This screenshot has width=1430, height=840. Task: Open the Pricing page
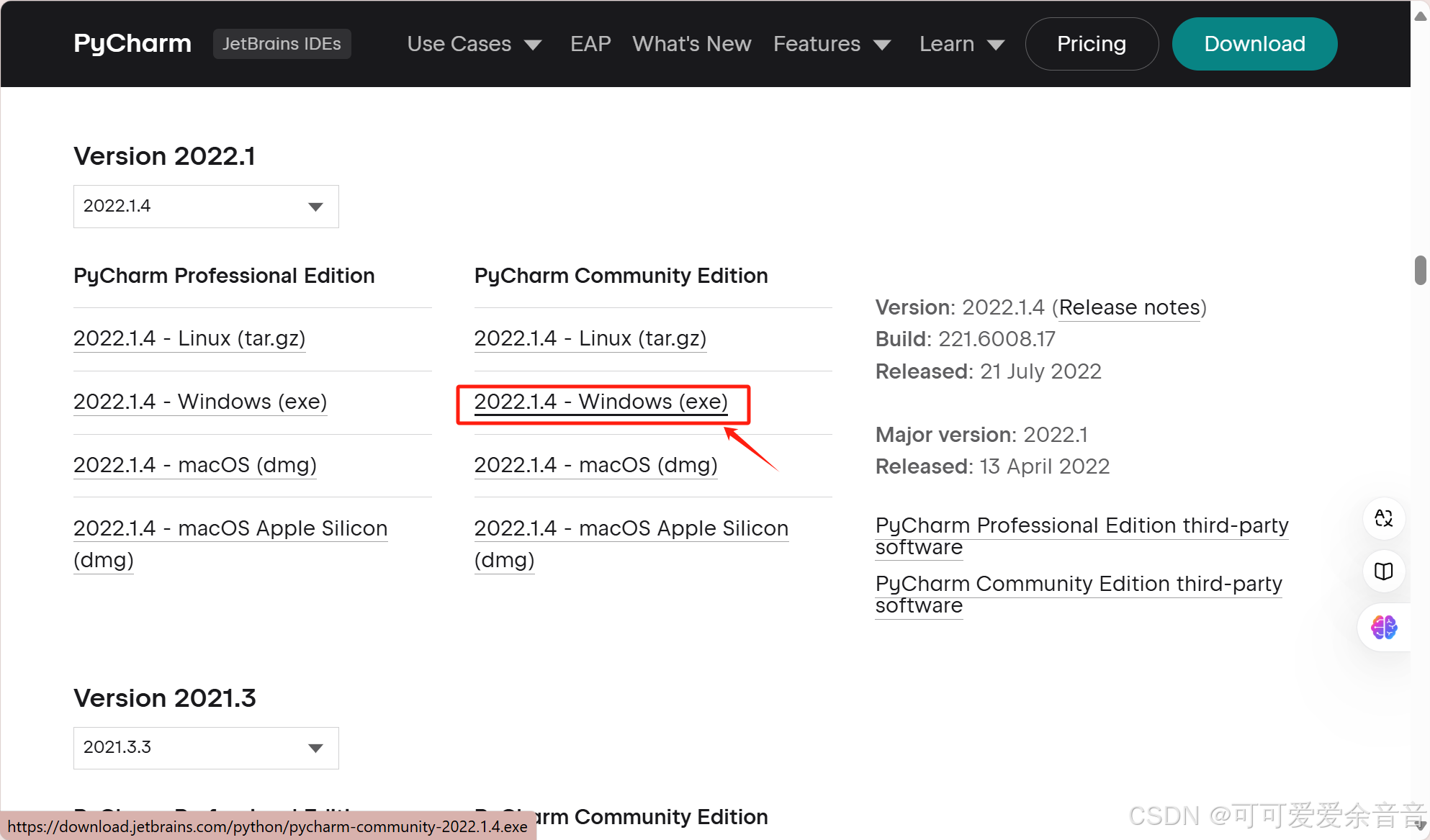click(x=1092, y=44)
